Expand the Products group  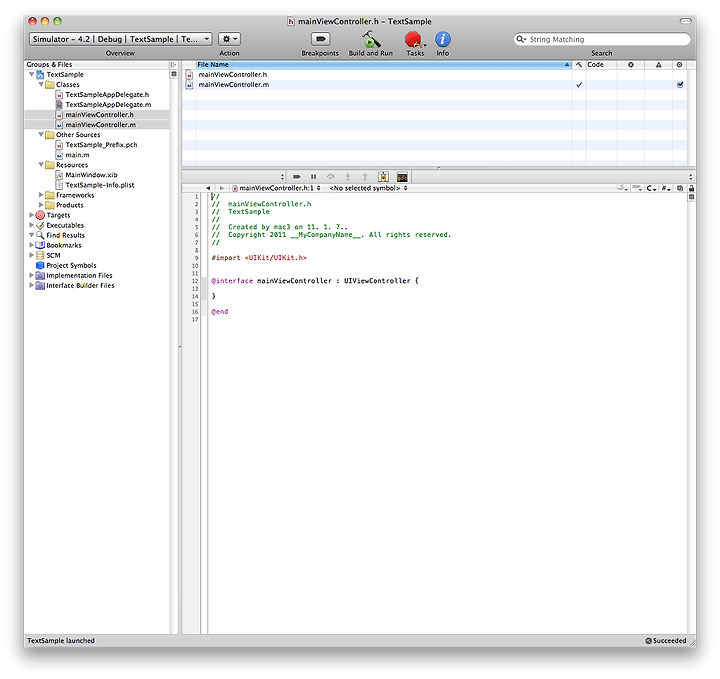pyautogui.click(x=41, y=205)
